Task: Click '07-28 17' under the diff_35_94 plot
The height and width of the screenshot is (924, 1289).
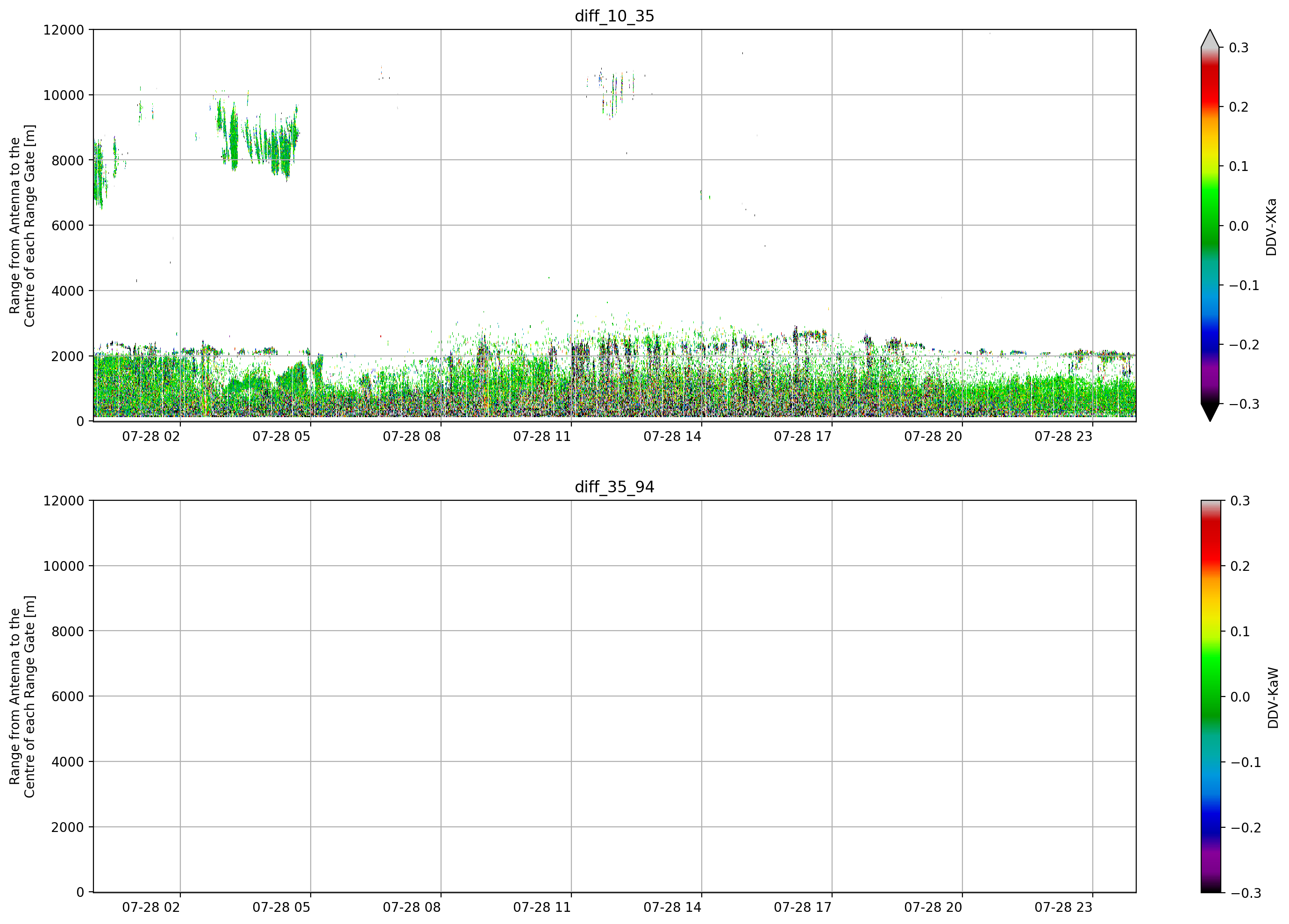Action: tap(803, 908)
